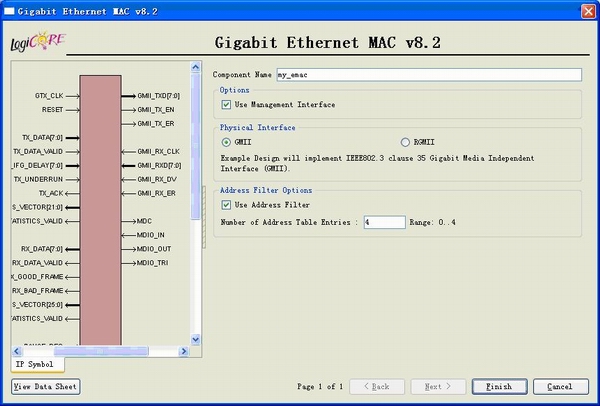
Task: Click the Number of Address Table Entries field
Action: pos(384,222)
